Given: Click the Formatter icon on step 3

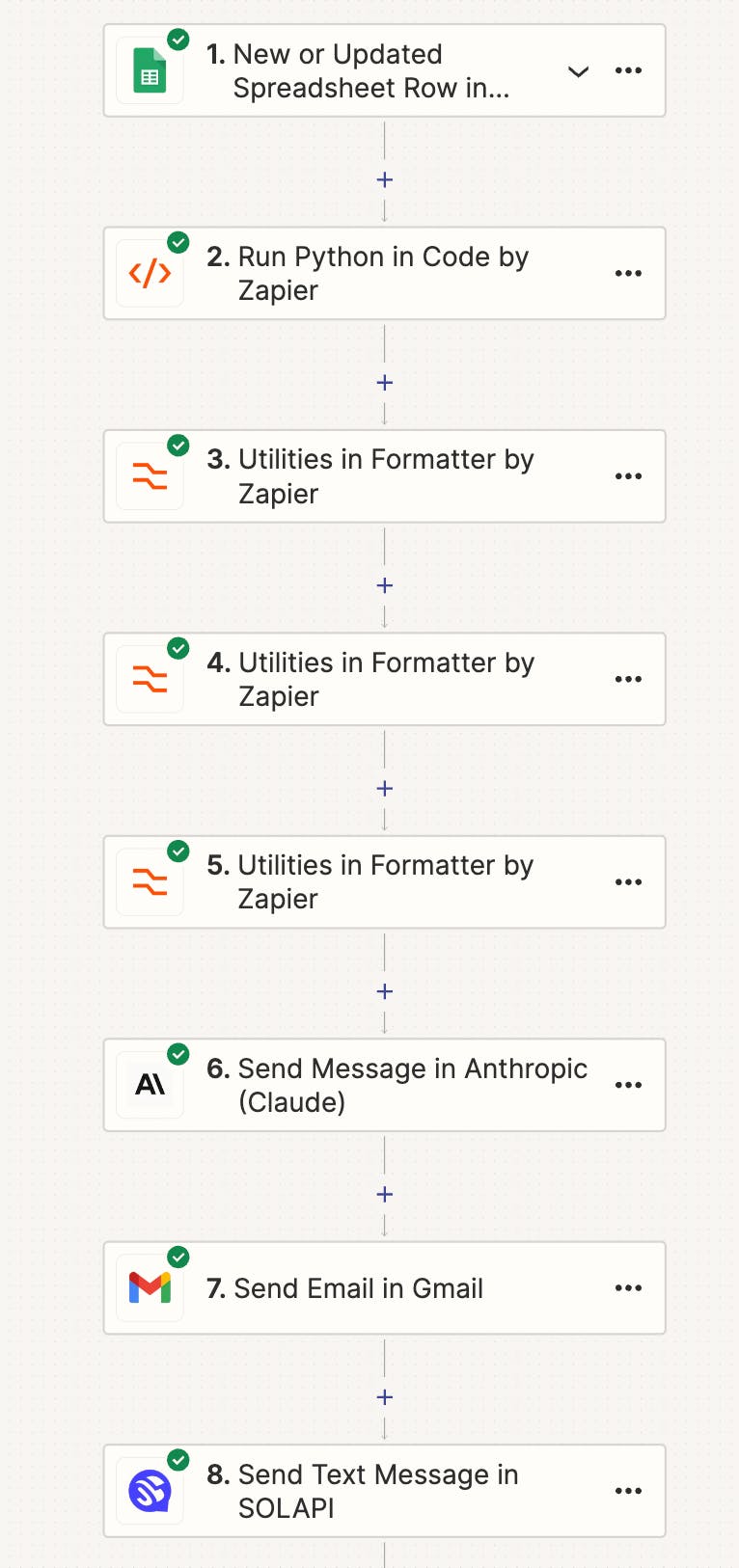Looking at the screenshot, I should tap(150, 476).
